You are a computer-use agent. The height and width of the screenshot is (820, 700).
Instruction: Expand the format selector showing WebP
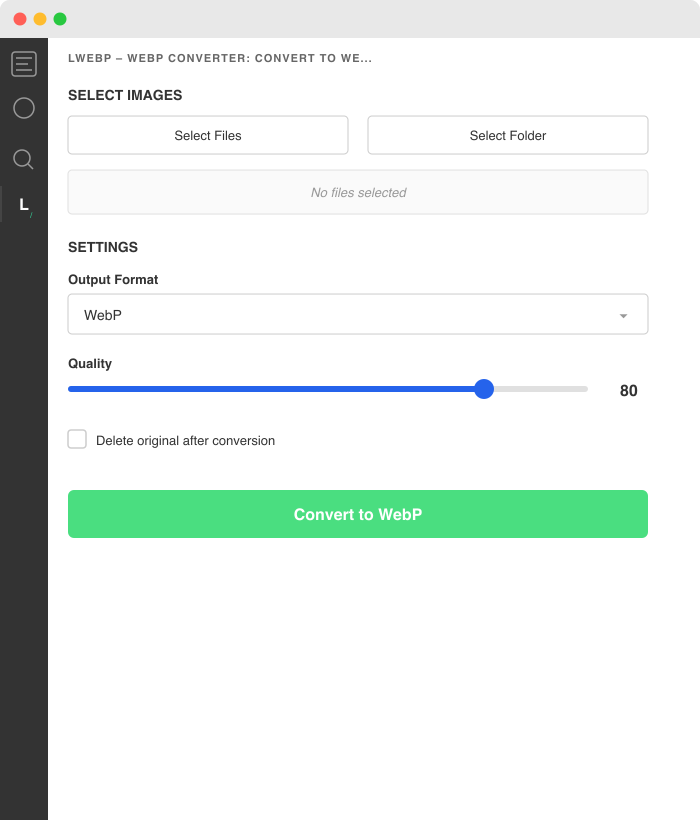coord(357,313)
